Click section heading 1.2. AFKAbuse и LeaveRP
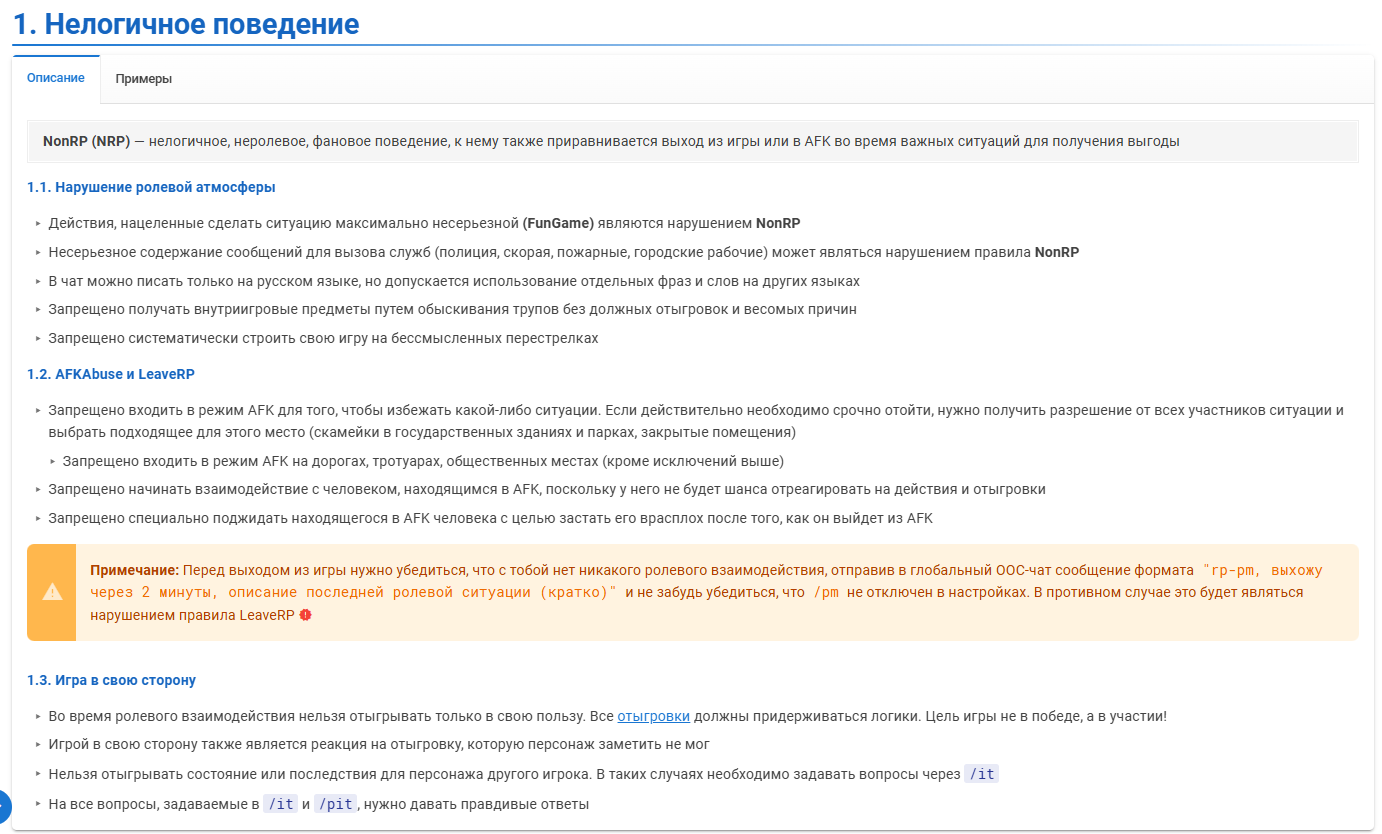The image size is (1382, 834). pyautogui.click(x=111, y=374)
